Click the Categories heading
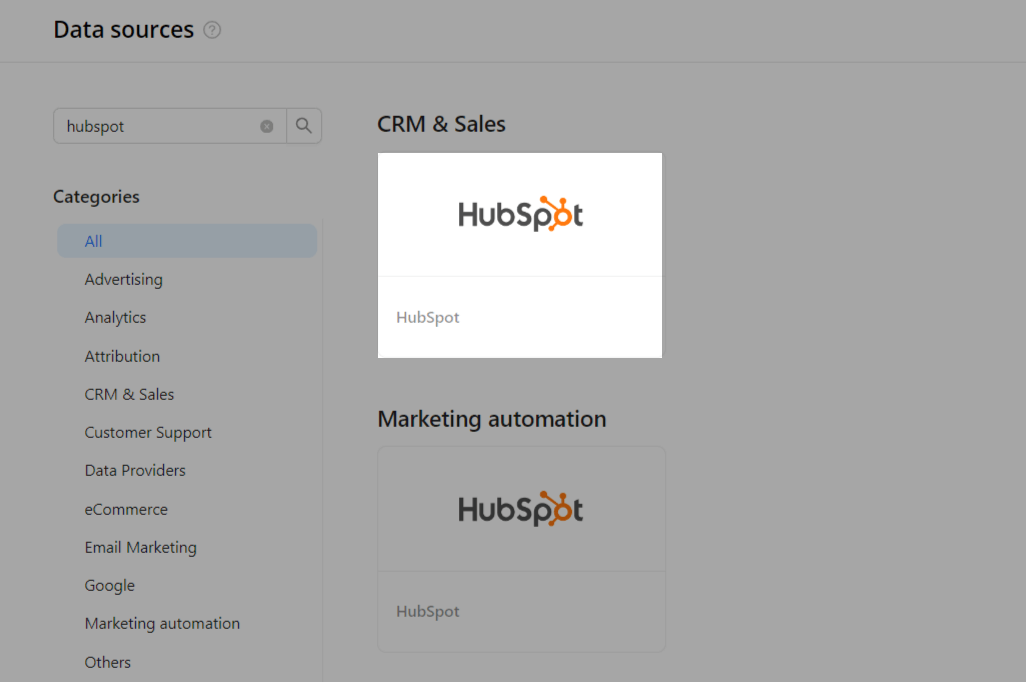 pos(96,197)
